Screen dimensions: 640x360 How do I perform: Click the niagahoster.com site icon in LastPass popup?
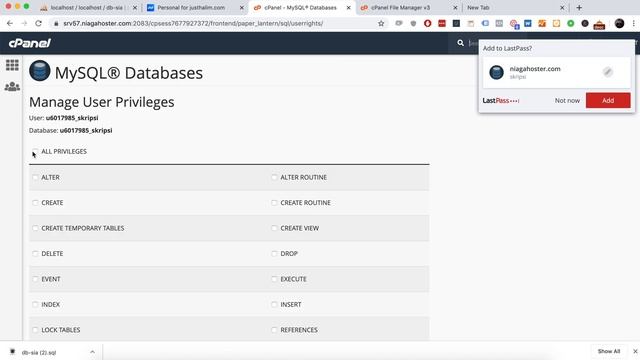point(496,72)
